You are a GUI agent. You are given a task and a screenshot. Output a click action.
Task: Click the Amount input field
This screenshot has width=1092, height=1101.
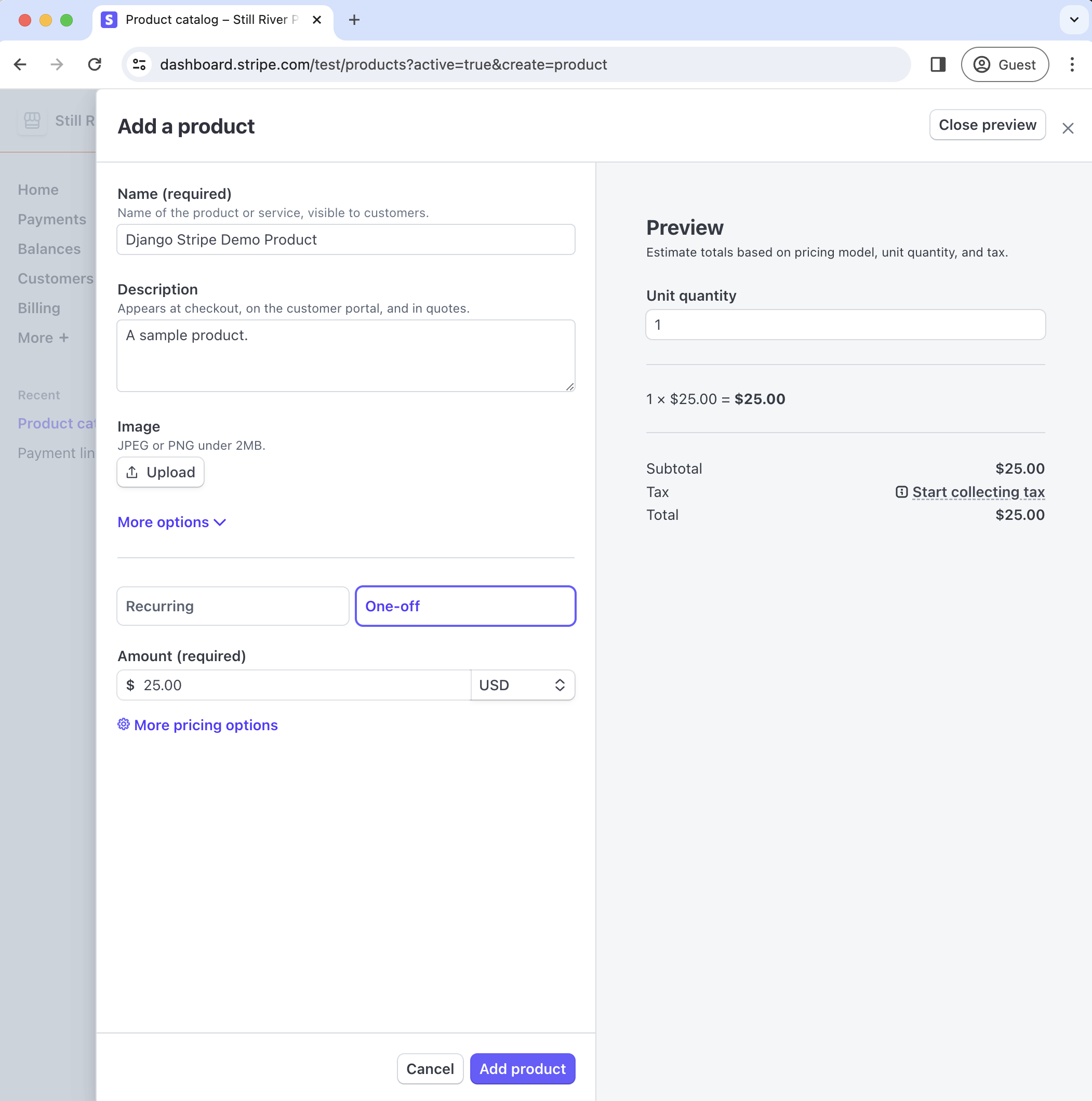pyautogui.click(x=294, y=685)
